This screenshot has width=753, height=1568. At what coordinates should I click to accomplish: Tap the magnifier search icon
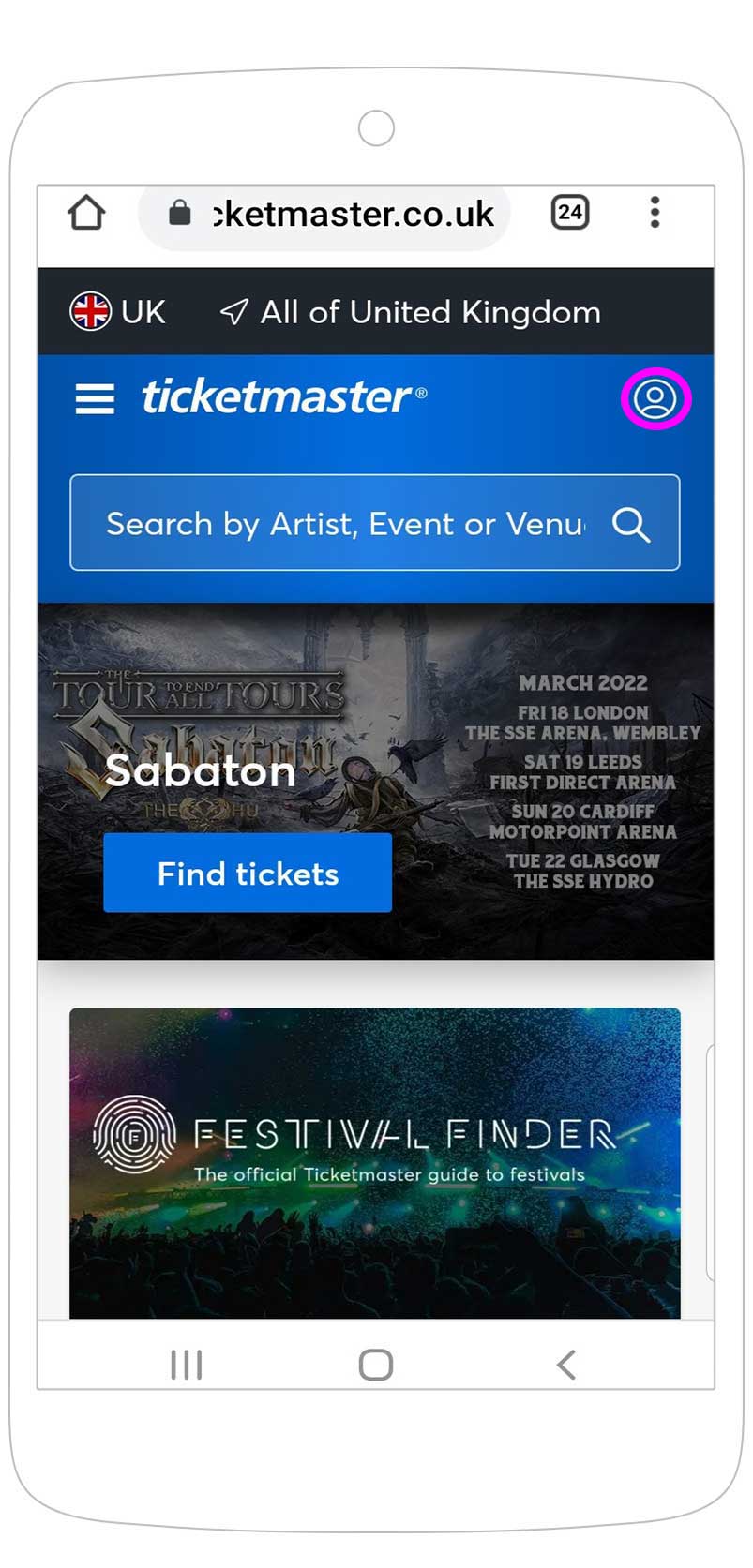click(x=631, y=524)
